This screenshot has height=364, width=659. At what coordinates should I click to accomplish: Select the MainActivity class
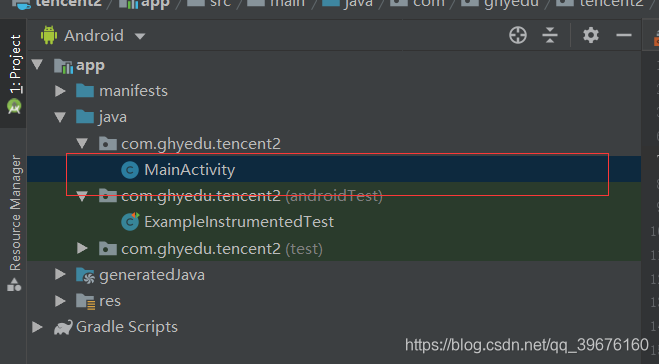point(190,170)
